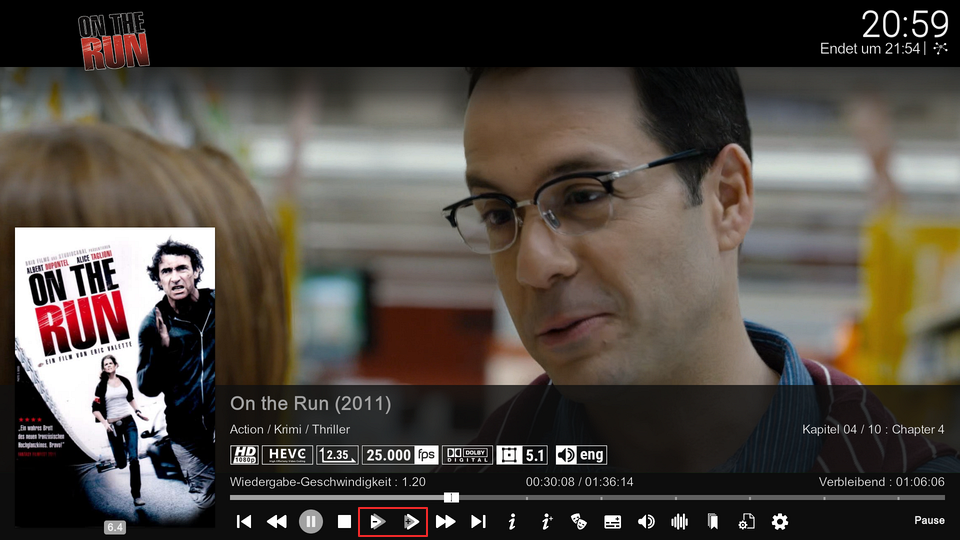The width and height of the screenshot is (960, 540).
Task: Click the On the Run logo at top
Action: pos(113,40)
